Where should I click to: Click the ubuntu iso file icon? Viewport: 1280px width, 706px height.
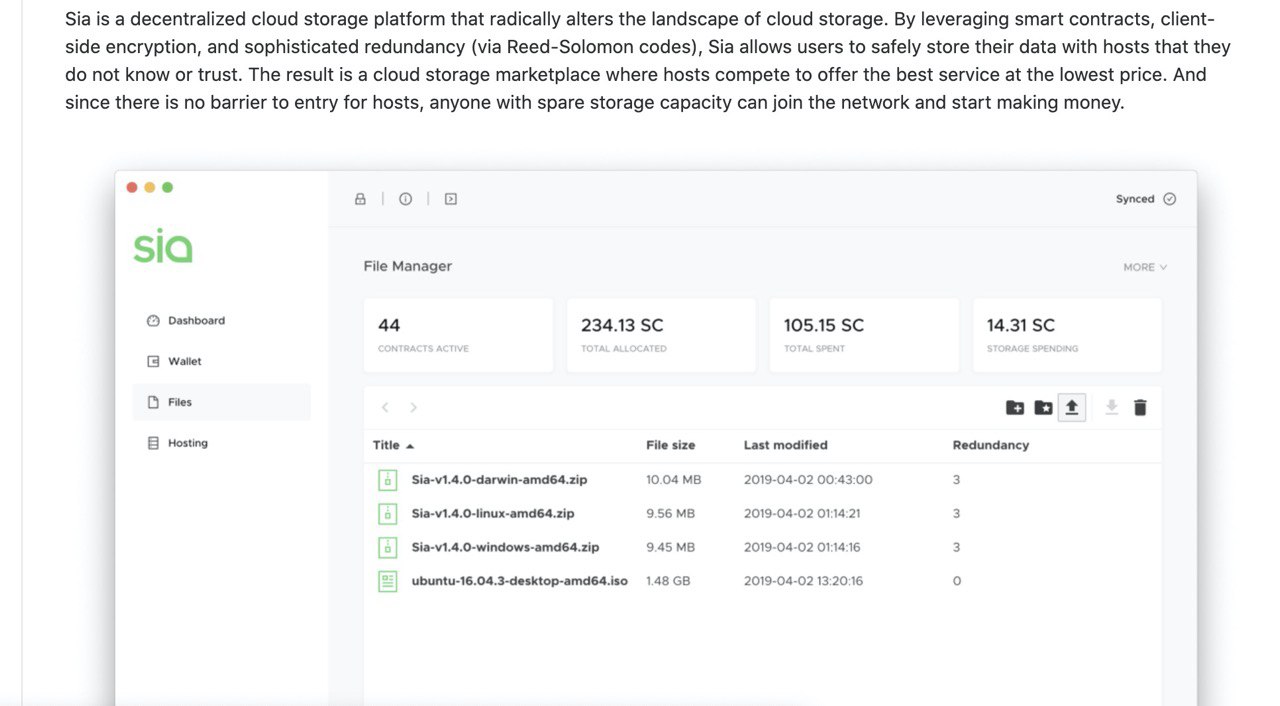pos(387,581)
